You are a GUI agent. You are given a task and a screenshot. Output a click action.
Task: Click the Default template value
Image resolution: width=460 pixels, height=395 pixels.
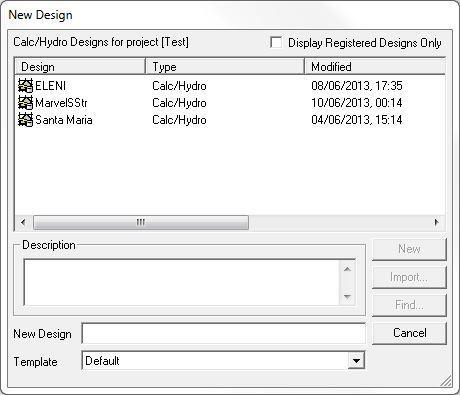102,361
